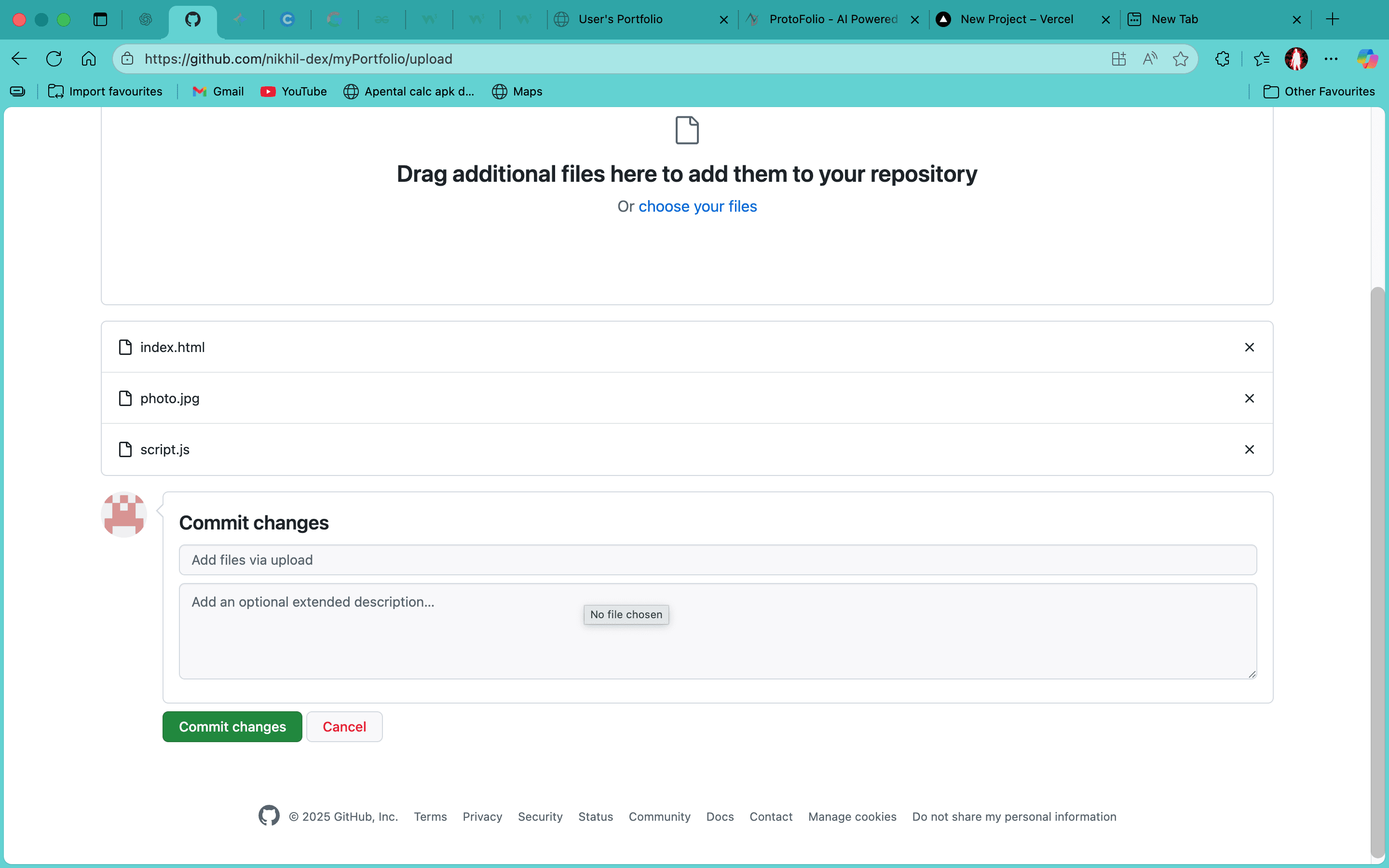Image resolution: width=1389 pixels, height=868 pixels.
Task: Open the Privacy footer link
Action: point(482,816)
